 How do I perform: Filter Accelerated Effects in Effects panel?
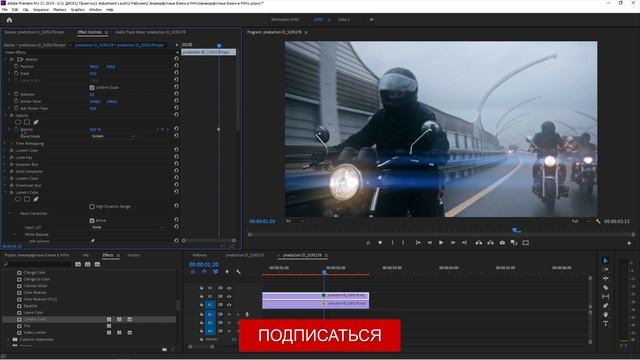point(78,264)
